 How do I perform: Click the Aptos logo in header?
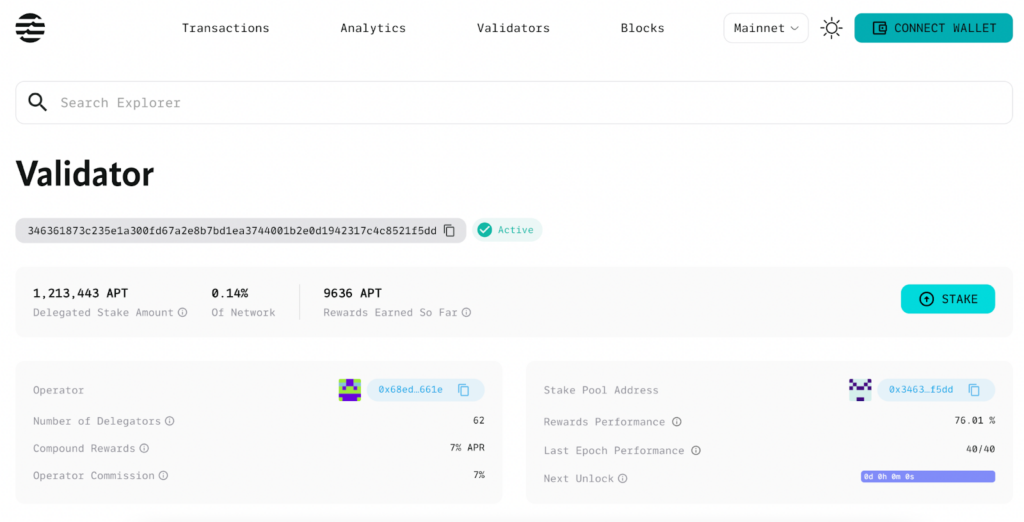coord(30,28)
